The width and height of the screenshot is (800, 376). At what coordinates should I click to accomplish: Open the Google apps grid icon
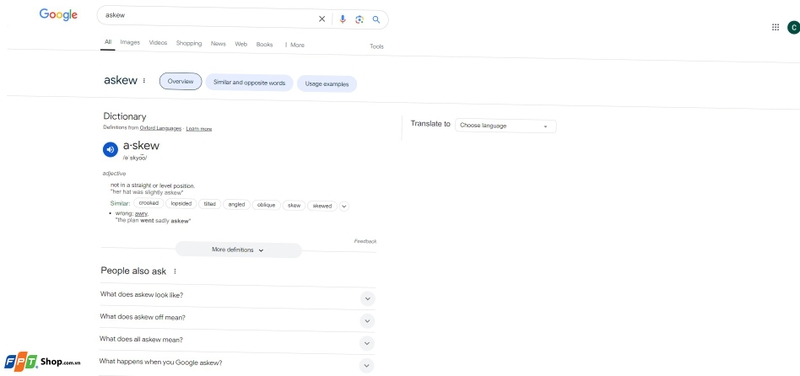point(776,27)
